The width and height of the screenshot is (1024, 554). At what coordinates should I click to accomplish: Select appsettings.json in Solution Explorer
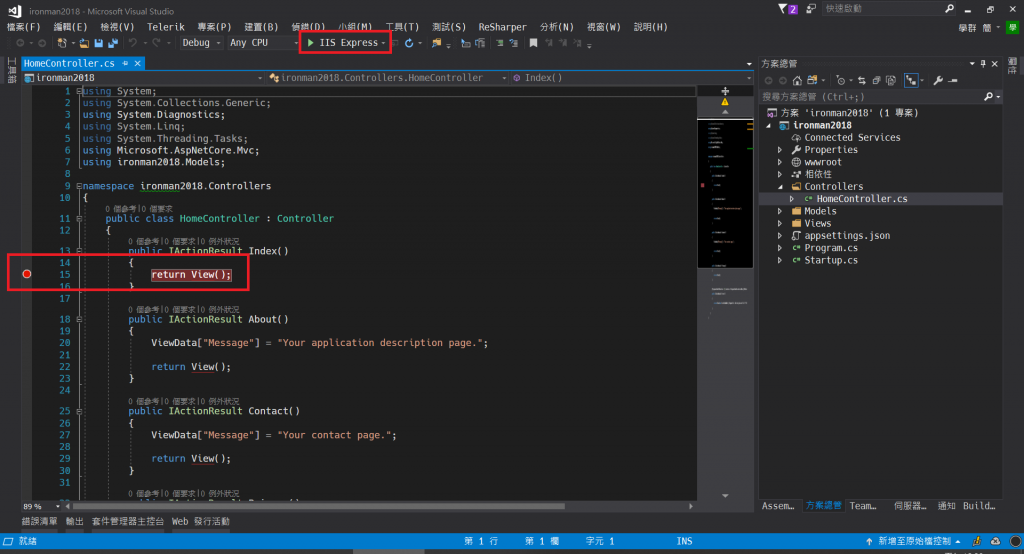[x=847, y=236]
